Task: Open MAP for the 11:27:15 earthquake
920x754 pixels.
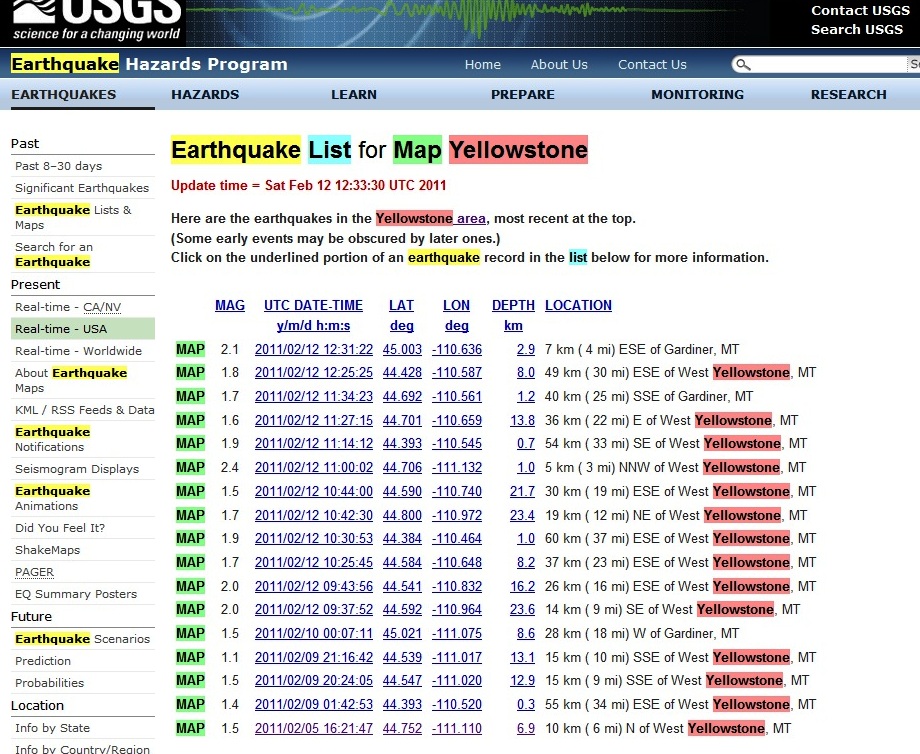Action: [191, 421]
